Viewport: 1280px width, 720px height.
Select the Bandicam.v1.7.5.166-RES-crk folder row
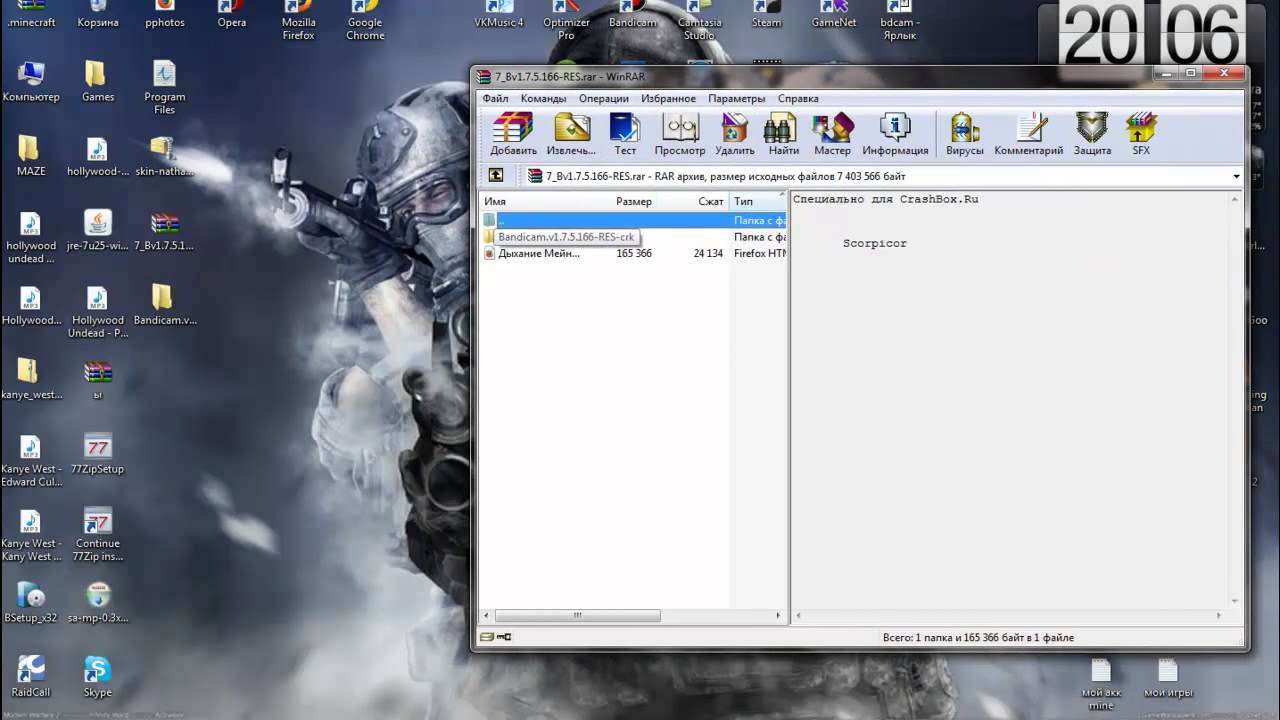tap(633, 237)
